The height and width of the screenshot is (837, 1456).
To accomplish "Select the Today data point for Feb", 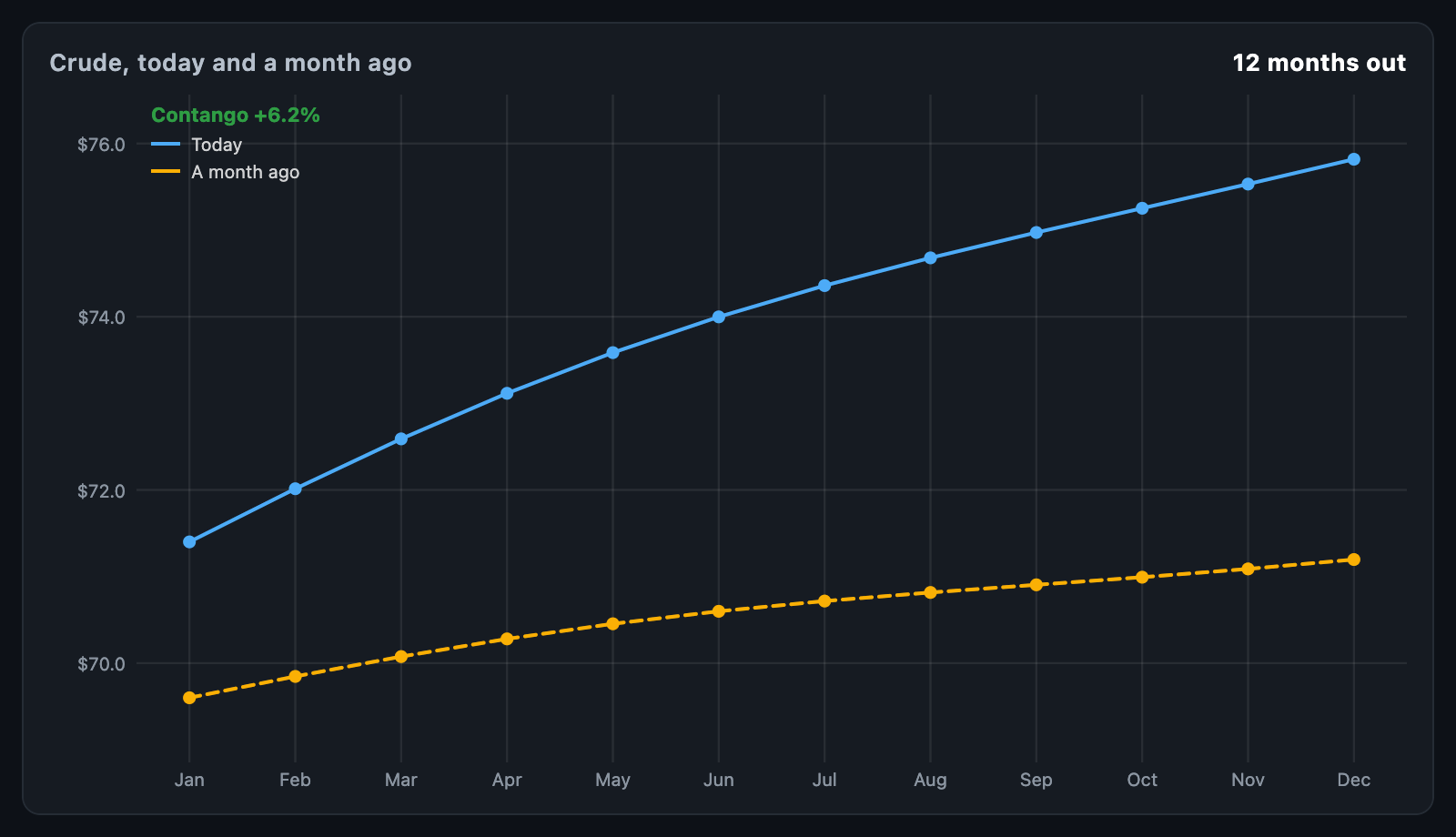I will click(x=295, y=489).
